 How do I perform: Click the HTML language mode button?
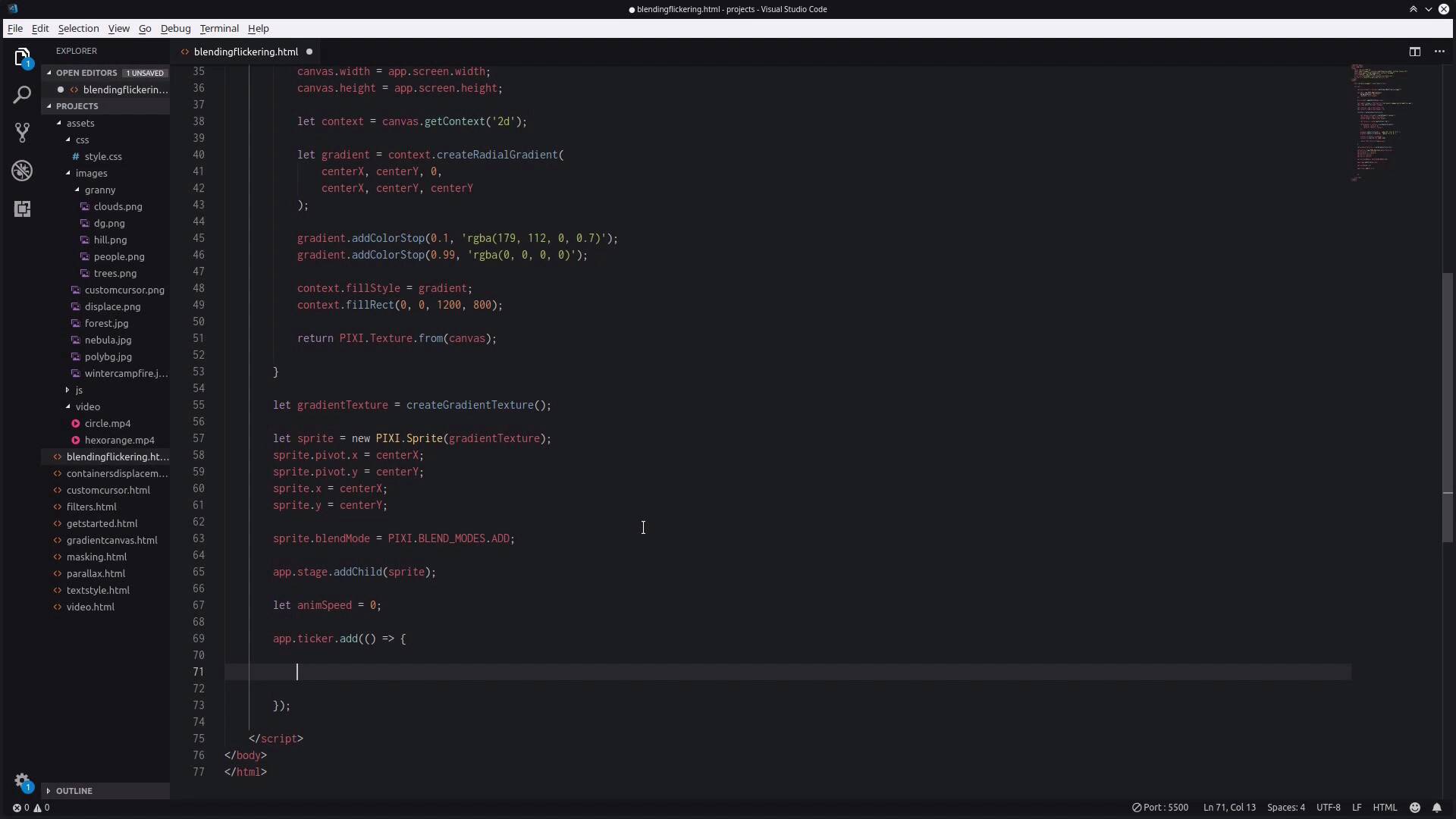click(x=1385, y=808)
